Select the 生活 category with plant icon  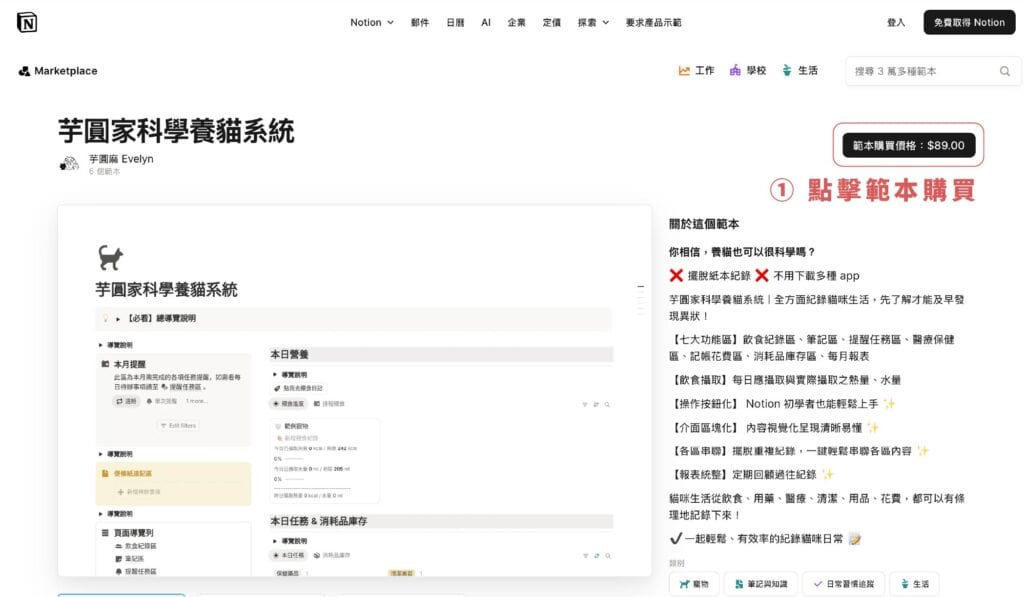(x=800, y=71)
